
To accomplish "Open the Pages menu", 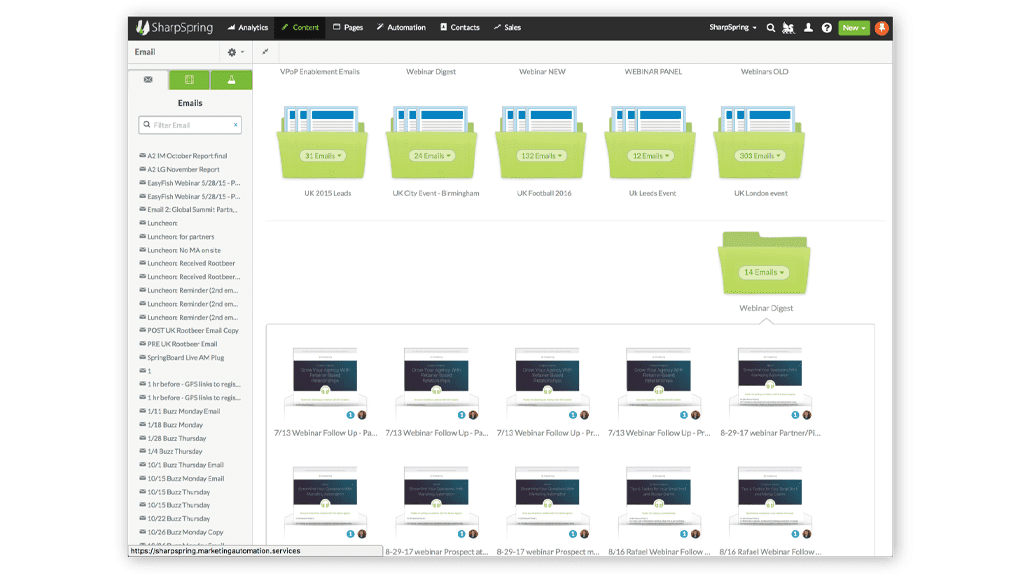I will coord(348,27).
